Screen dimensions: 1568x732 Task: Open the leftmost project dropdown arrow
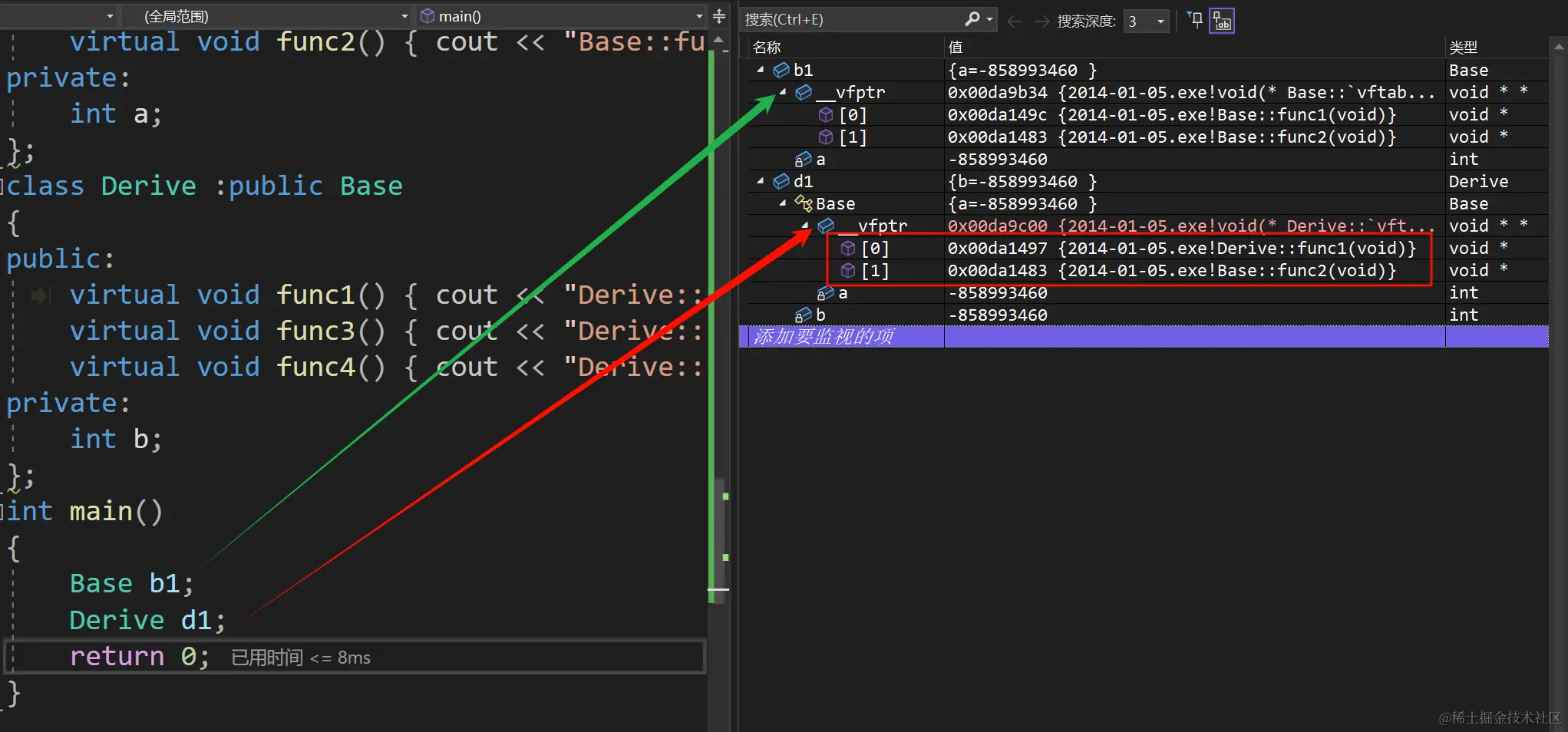click(x=110, y=16)
